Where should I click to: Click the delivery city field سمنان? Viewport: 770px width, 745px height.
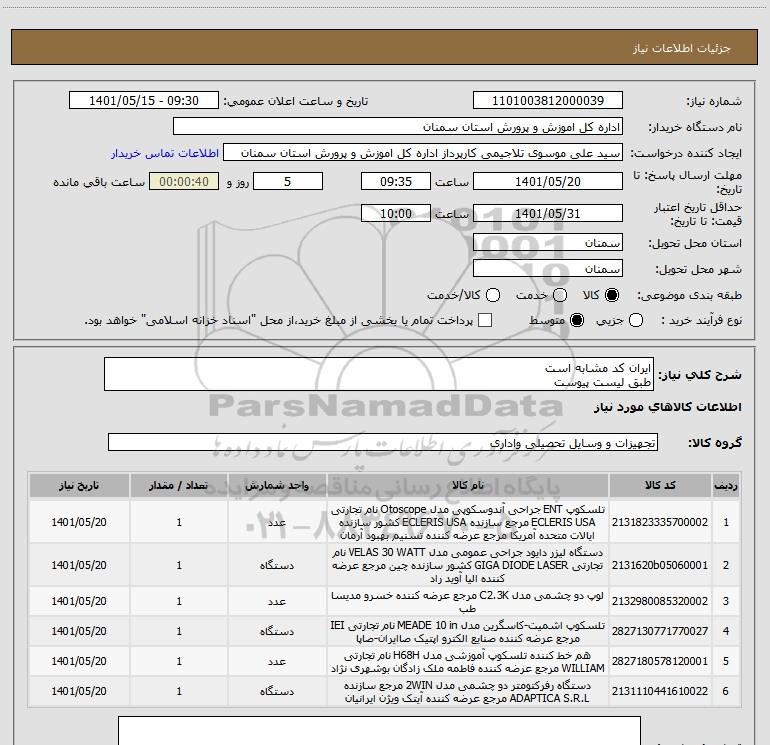click(x=548, y=269)
